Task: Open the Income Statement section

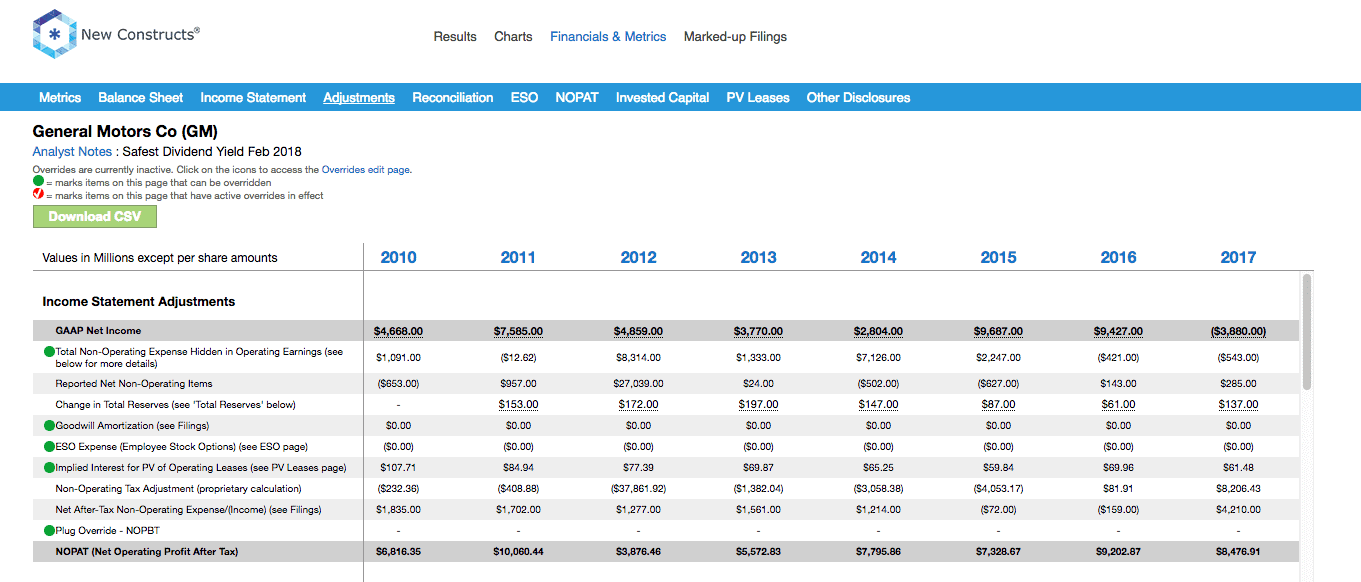Action: pyautogui.click(x=253, y=98)
